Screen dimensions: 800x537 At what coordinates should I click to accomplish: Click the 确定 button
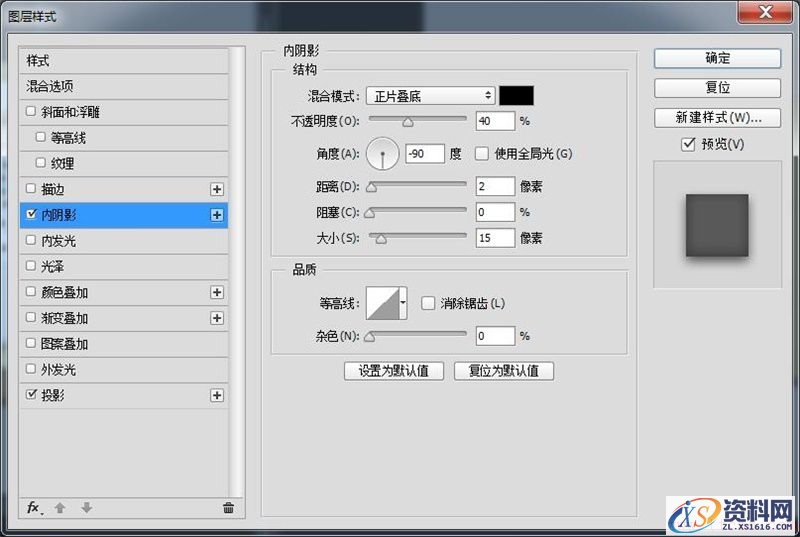coord(717,58)
